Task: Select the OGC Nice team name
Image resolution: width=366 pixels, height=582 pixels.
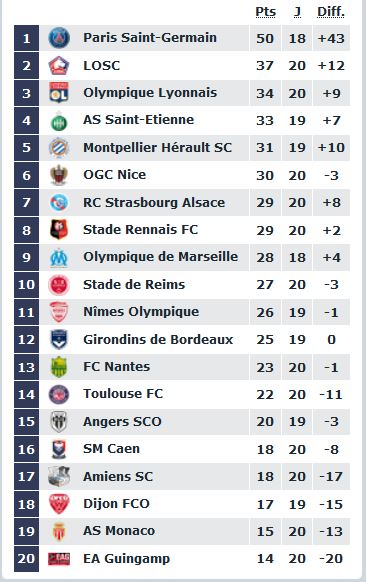Action: [114, 175]
